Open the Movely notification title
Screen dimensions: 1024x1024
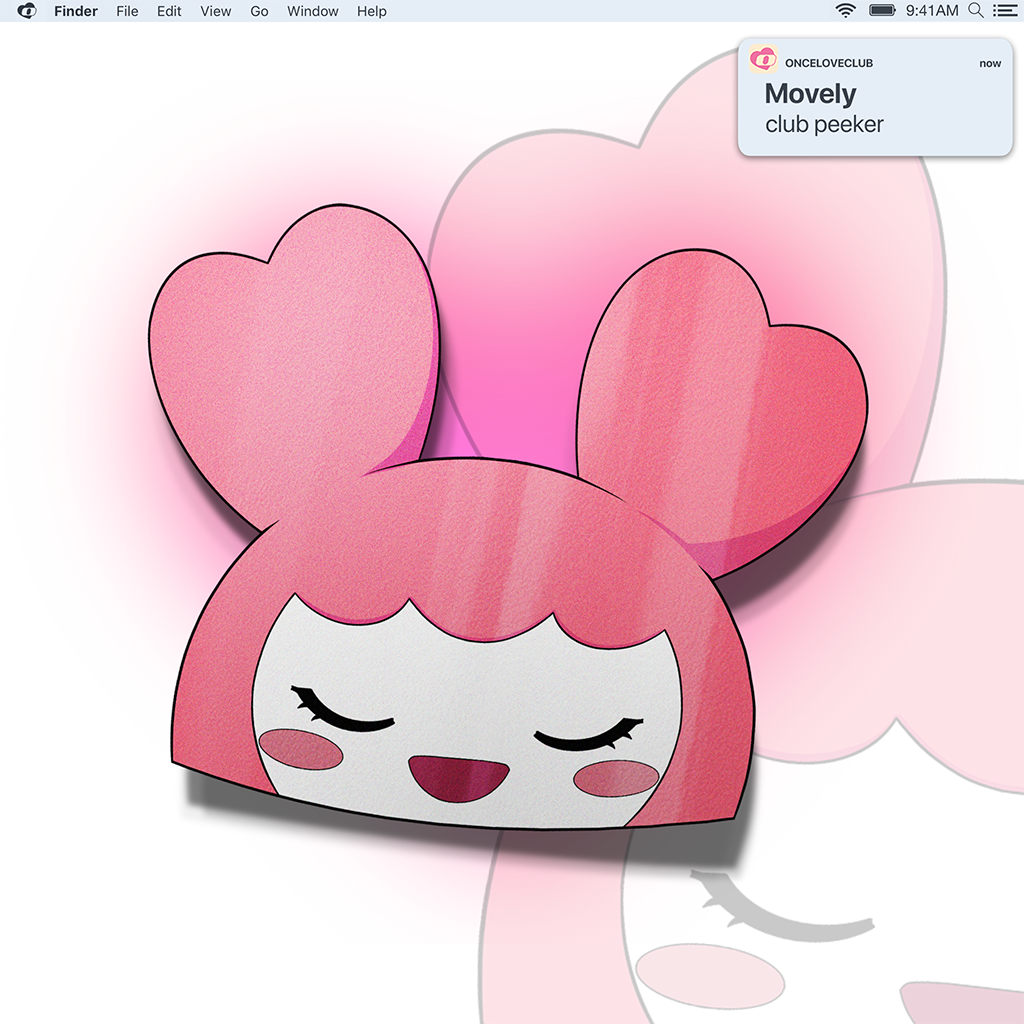(810, 94)
